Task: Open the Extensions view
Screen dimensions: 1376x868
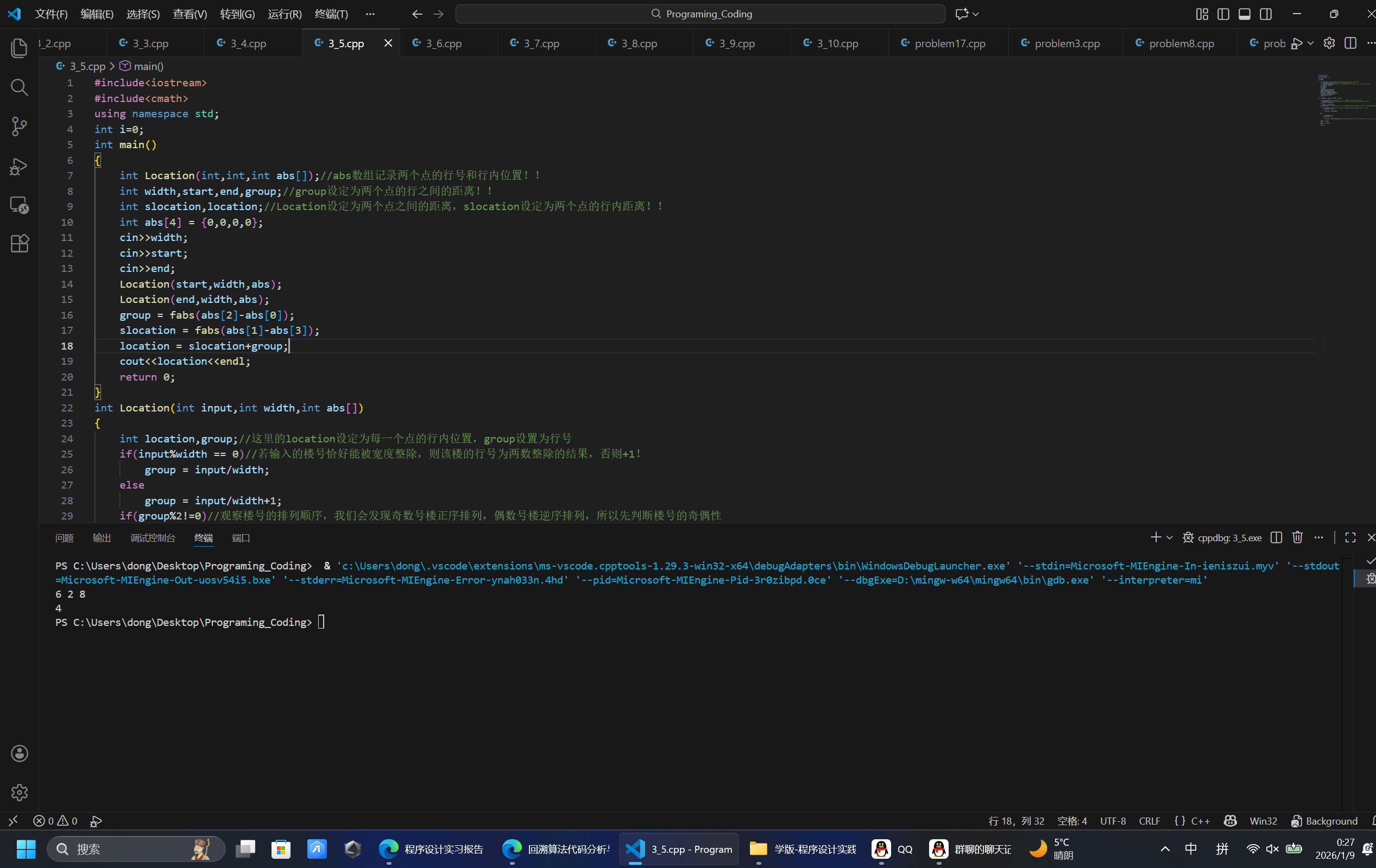Action: tap(20, 243)
